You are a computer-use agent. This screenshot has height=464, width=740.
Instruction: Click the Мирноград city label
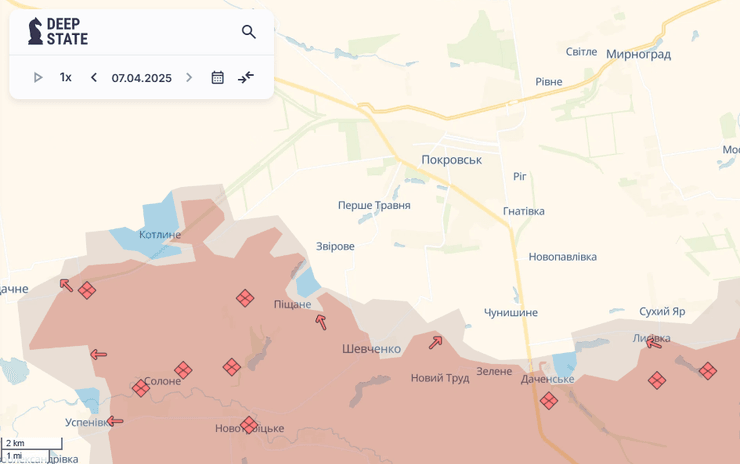tap(638, 54)
